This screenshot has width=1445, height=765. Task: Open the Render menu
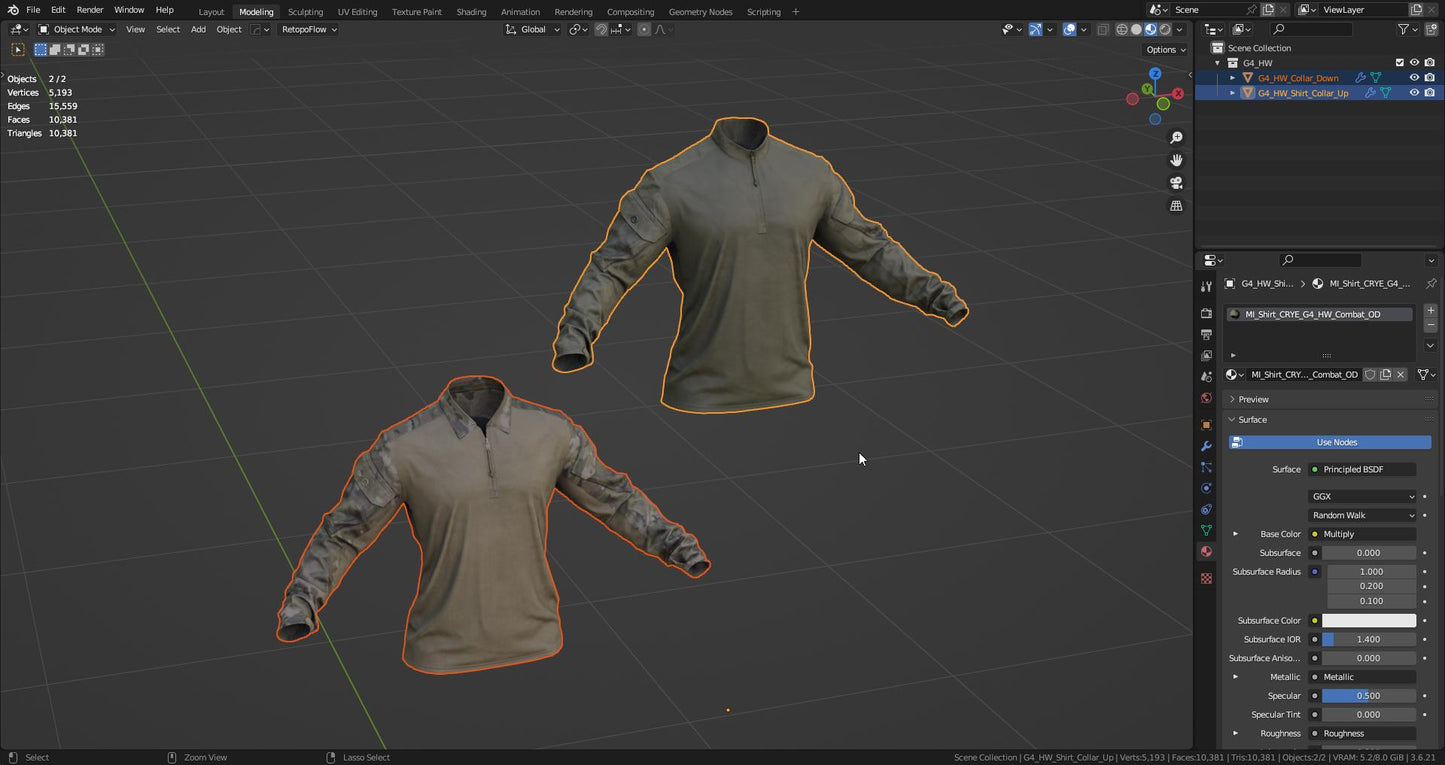click(89, 11)
